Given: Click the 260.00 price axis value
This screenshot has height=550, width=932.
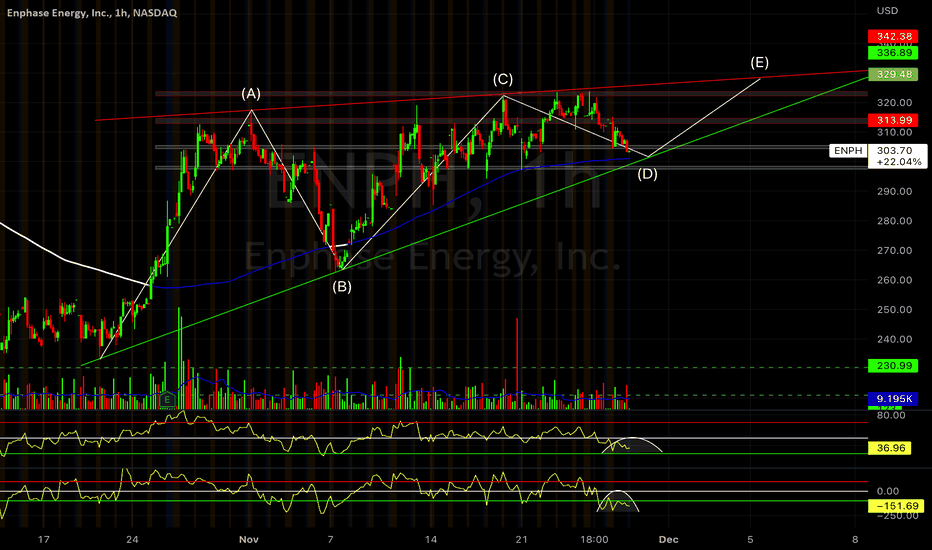Looking at the screenshot, I should (894, 280).
